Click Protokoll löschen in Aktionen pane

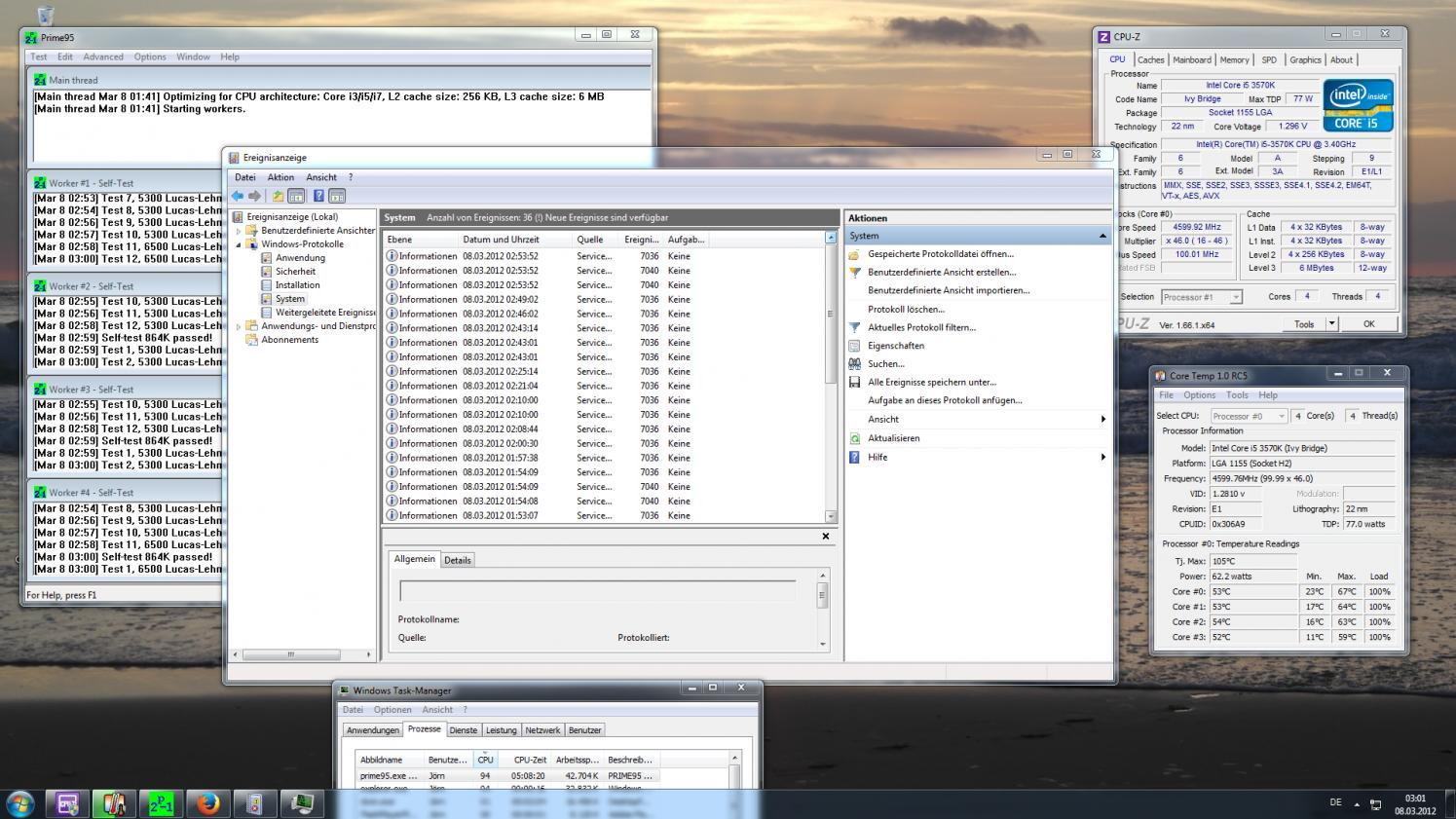pos(906,309)
